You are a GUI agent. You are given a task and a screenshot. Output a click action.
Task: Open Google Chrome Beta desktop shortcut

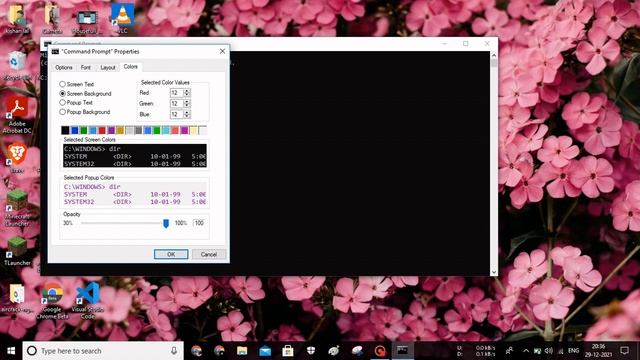pyautogui.click(x=52, y=301)
